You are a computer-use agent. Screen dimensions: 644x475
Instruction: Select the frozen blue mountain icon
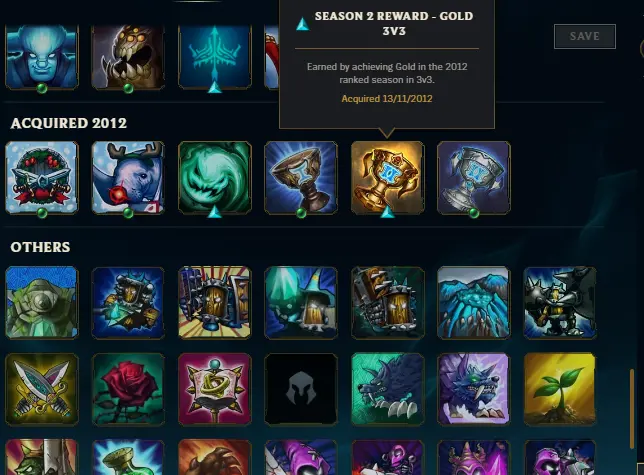click(474, 303)
